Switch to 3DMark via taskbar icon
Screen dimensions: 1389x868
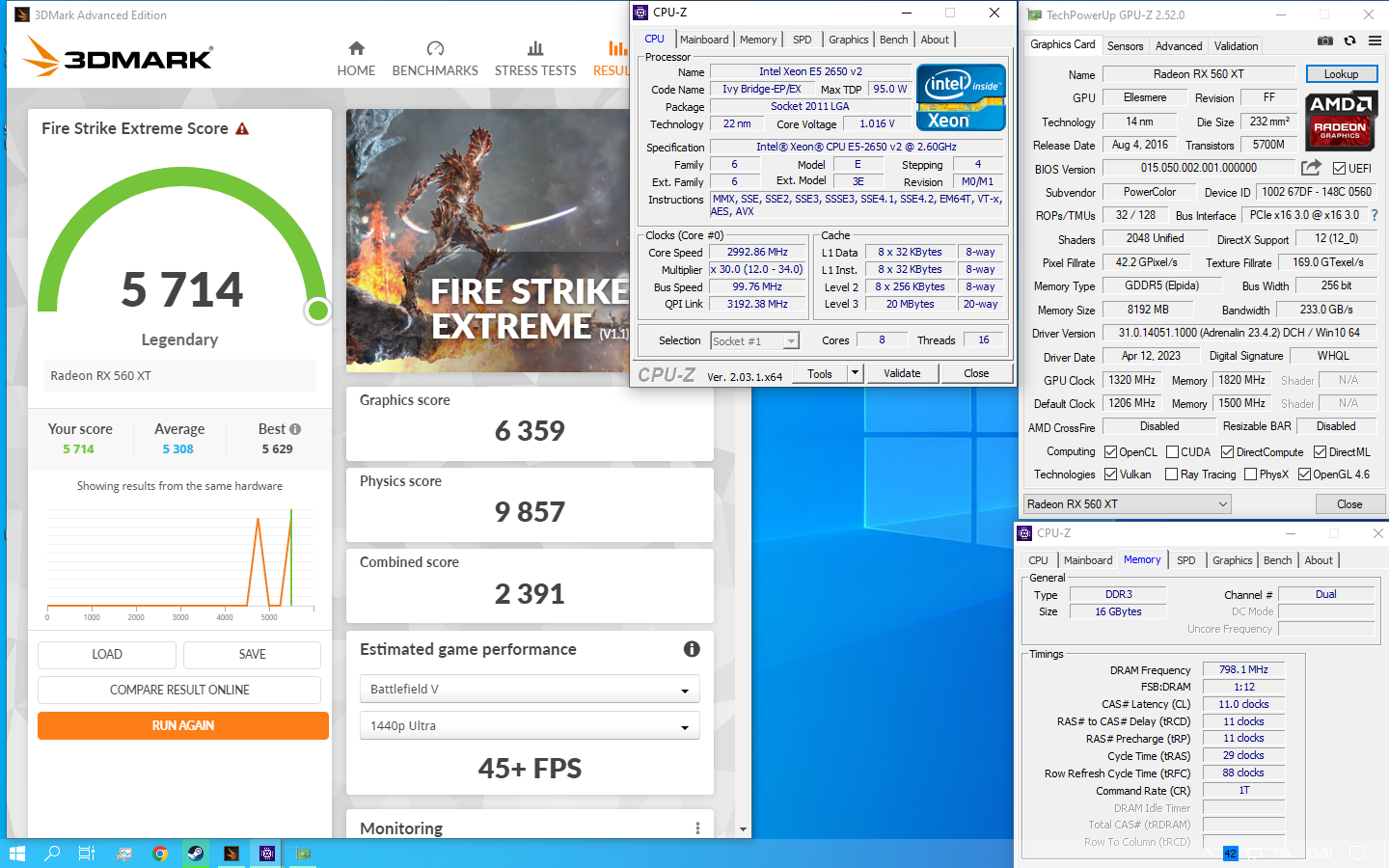tap(231, 854)
